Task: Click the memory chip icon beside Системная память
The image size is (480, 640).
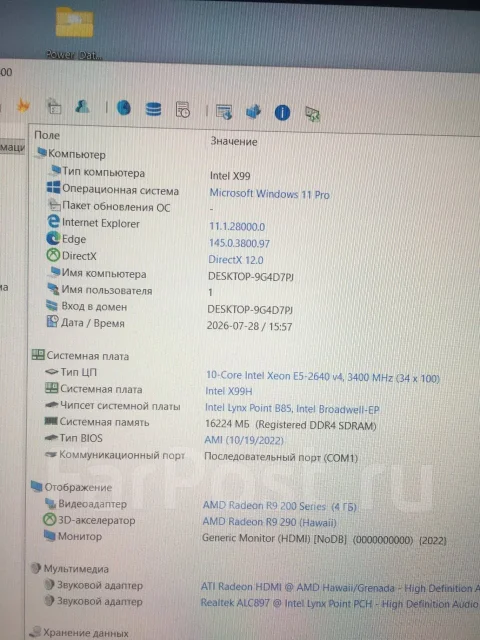Action: point(51,421)
